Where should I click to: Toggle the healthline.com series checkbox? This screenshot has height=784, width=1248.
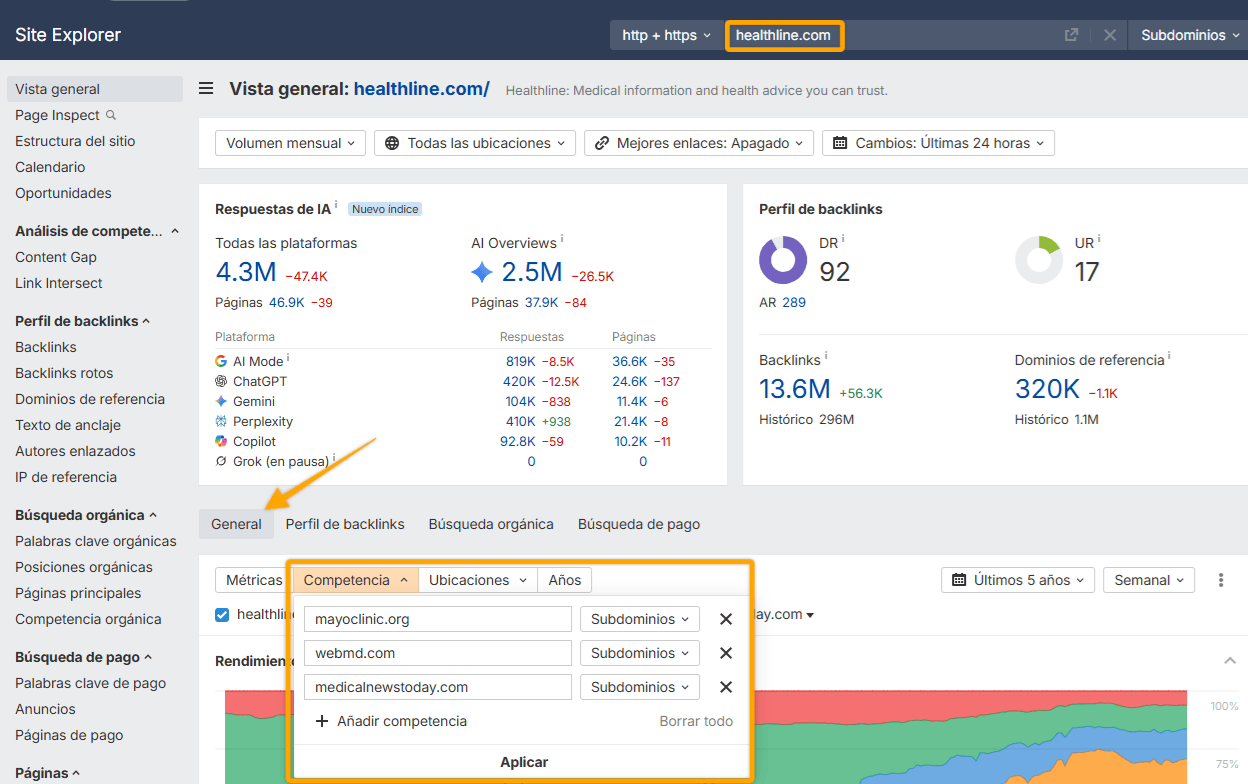point(222,614)
